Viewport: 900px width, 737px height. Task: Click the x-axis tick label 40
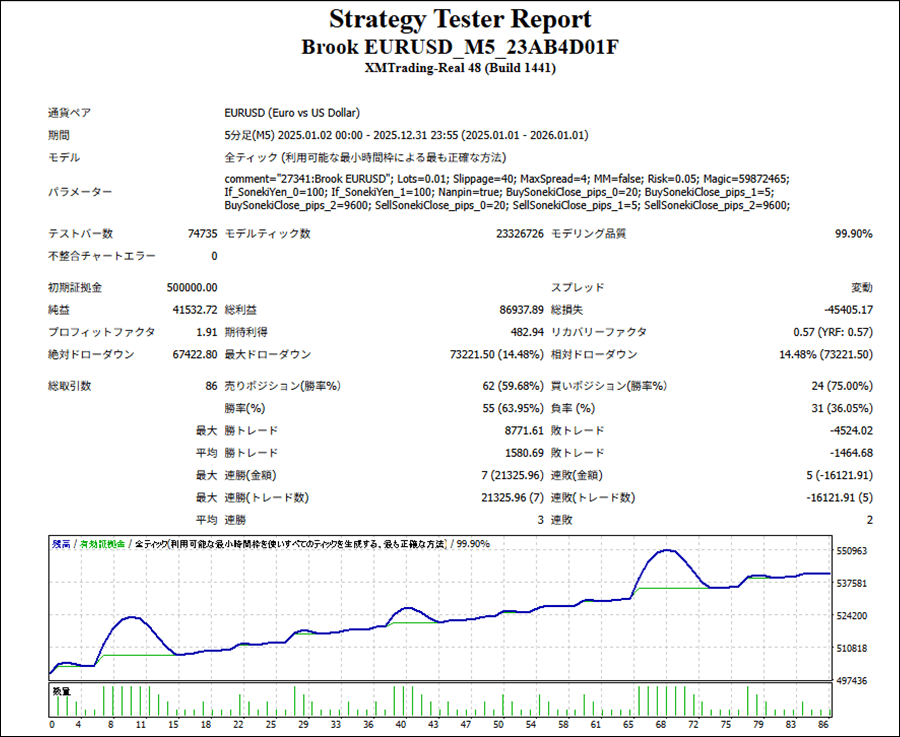pos(401,724)
